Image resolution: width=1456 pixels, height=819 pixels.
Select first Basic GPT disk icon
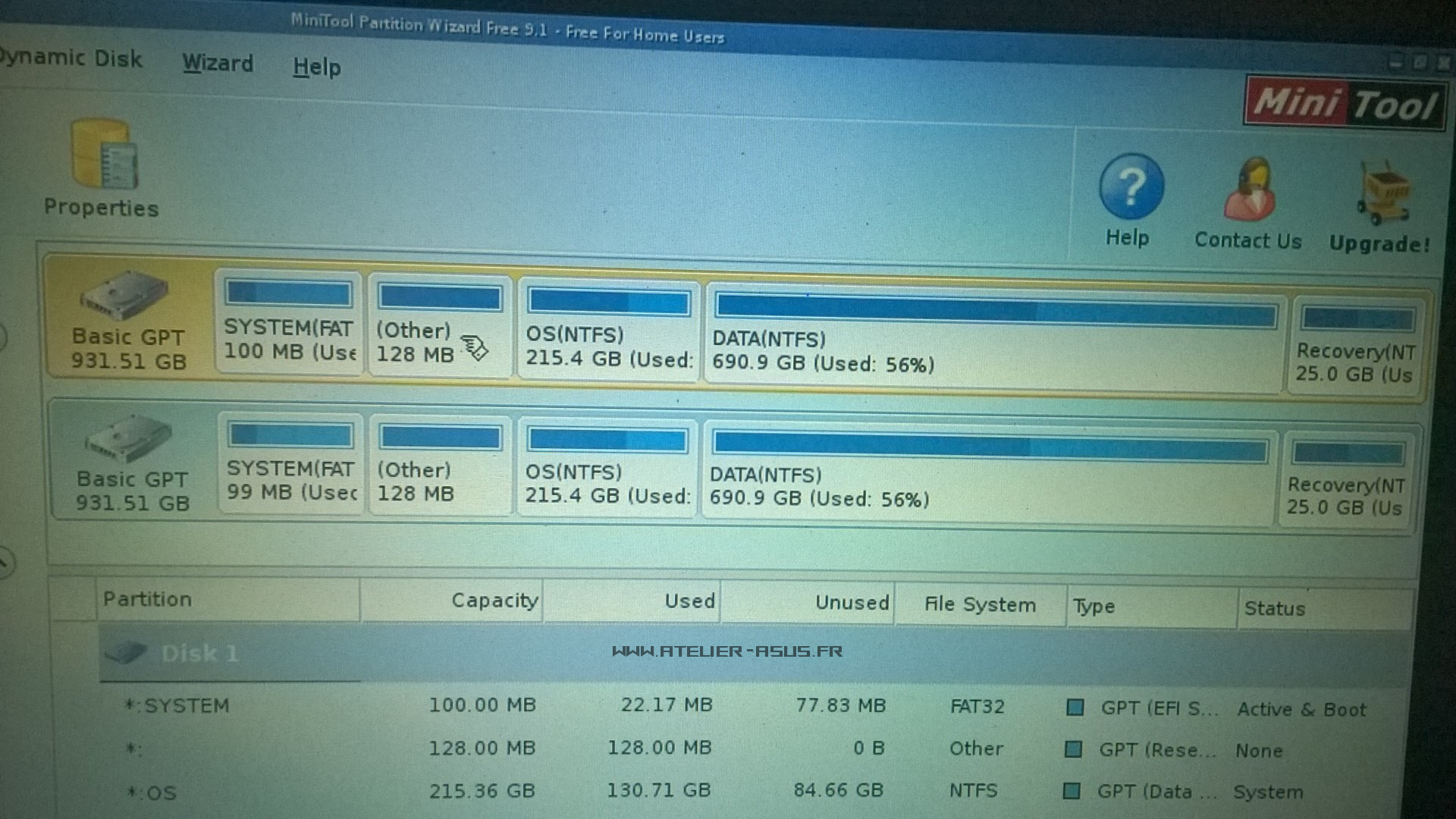[x=125, y=296]
